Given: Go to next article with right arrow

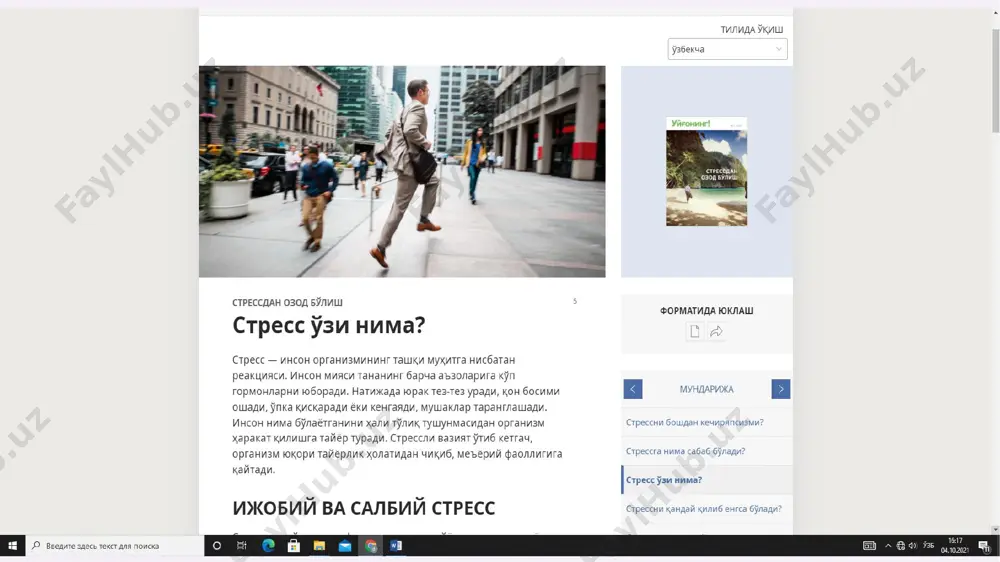Looking at the screenshot, I should point(781,389).
